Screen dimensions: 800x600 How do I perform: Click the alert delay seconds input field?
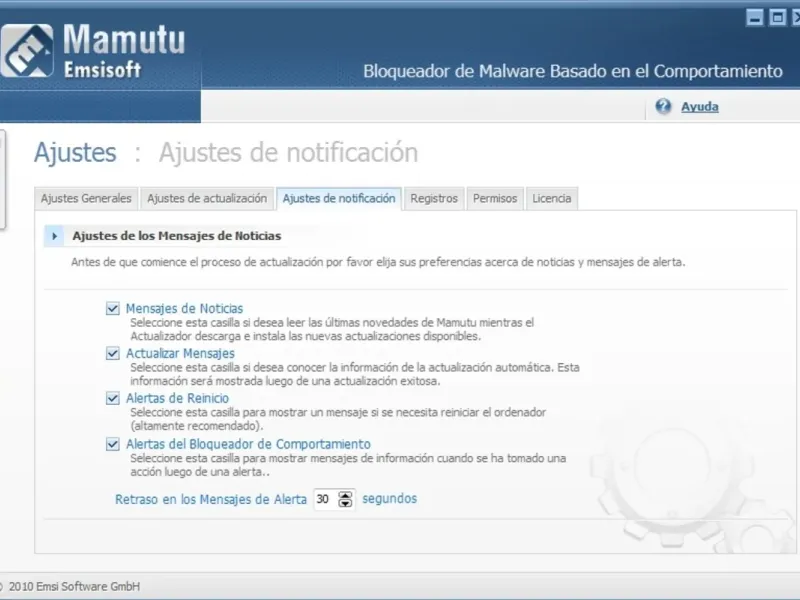click(326, 499)
